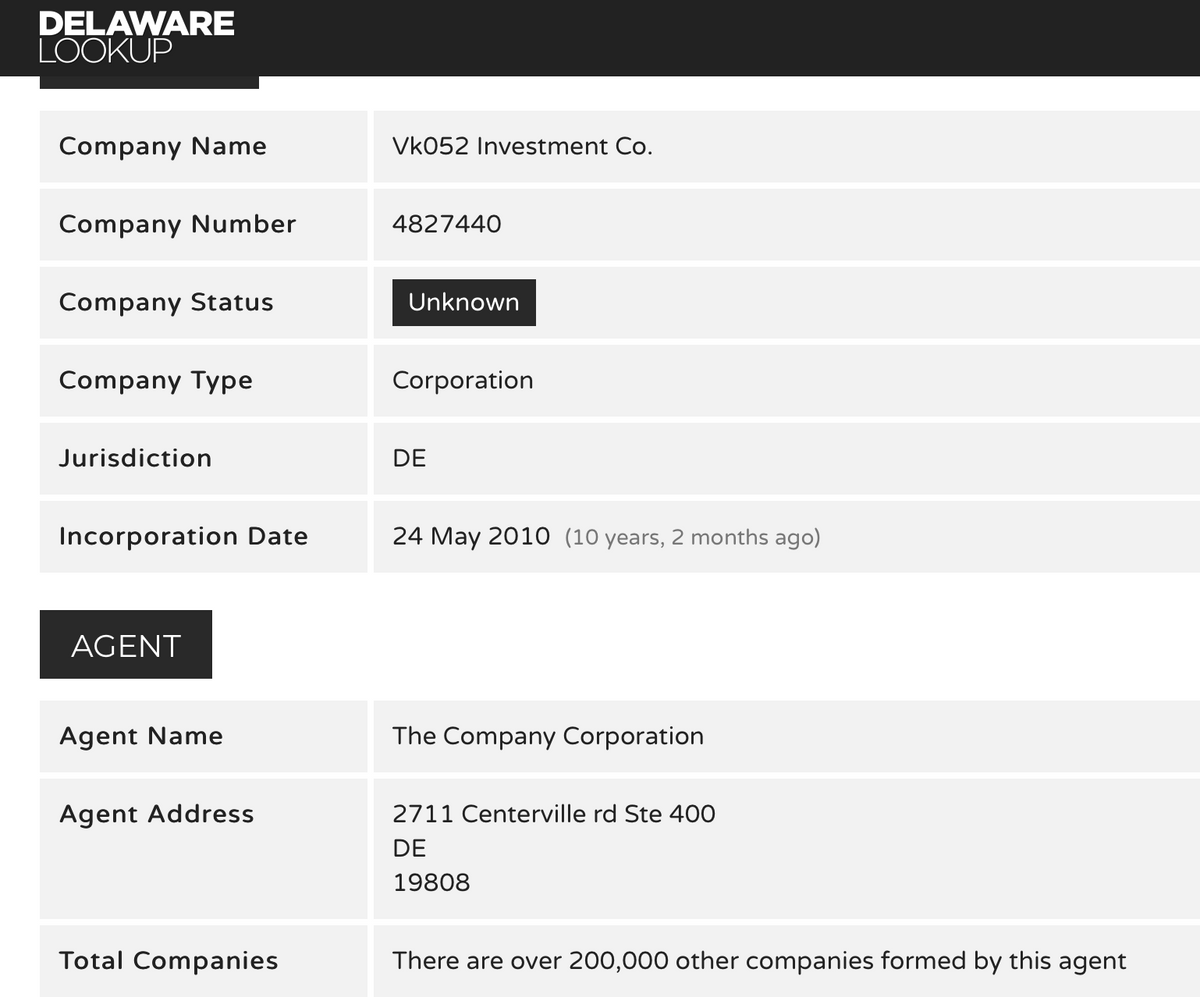Viewport: 1200px width, 997px height.
Task: Click the company number 4827440
Action: [447, 224]
